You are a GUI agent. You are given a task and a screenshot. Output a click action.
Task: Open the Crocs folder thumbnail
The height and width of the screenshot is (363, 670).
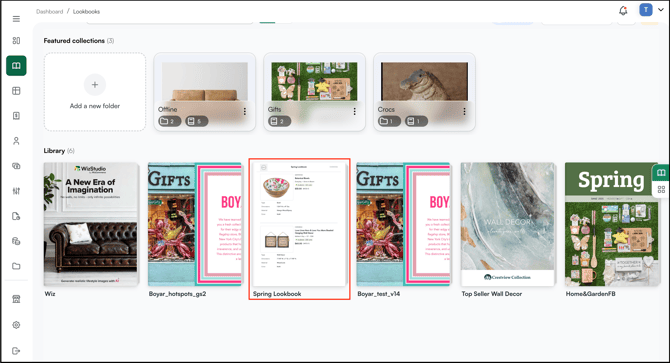pyautogui.click(x=424, y=81)
